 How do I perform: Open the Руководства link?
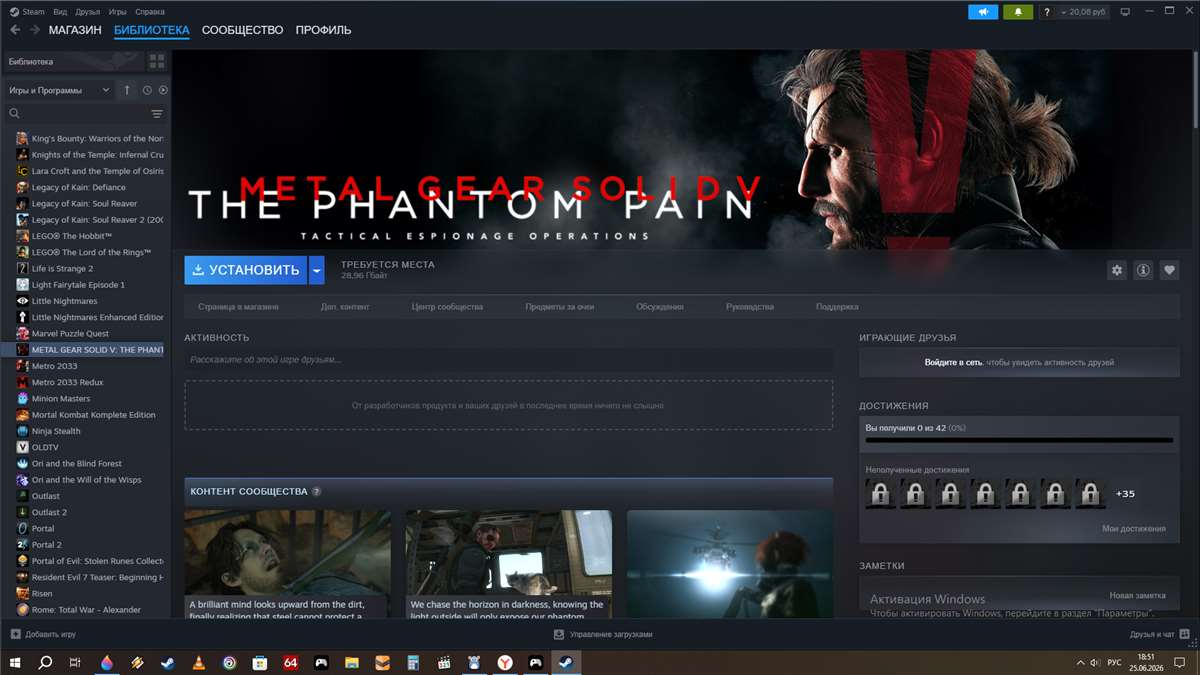[x=750, y=307]
